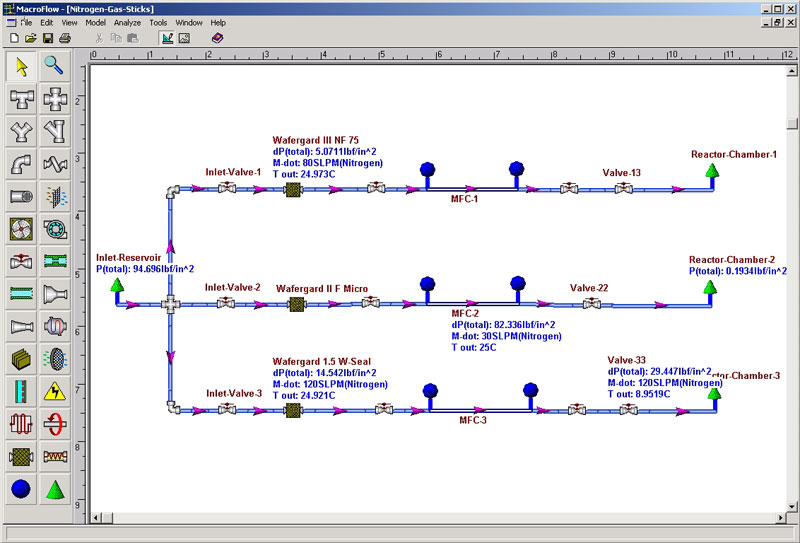Image resolution: width=800 pixels, height=543 pixels.
Task: Open the Analyze menu
Action: click(x=127, y=22)
